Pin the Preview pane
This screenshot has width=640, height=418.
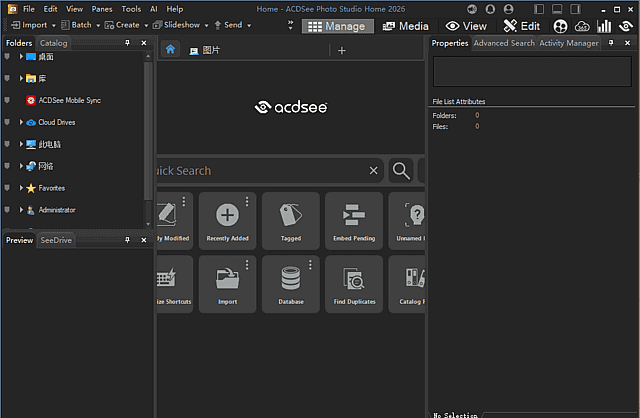pos(127,240)
